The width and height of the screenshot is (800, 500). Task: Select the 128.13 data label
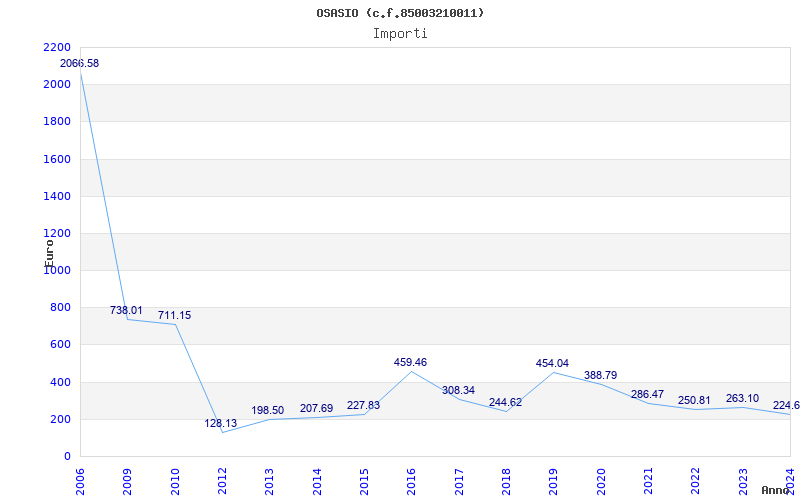pyautogui.click(x=221, y=423)
